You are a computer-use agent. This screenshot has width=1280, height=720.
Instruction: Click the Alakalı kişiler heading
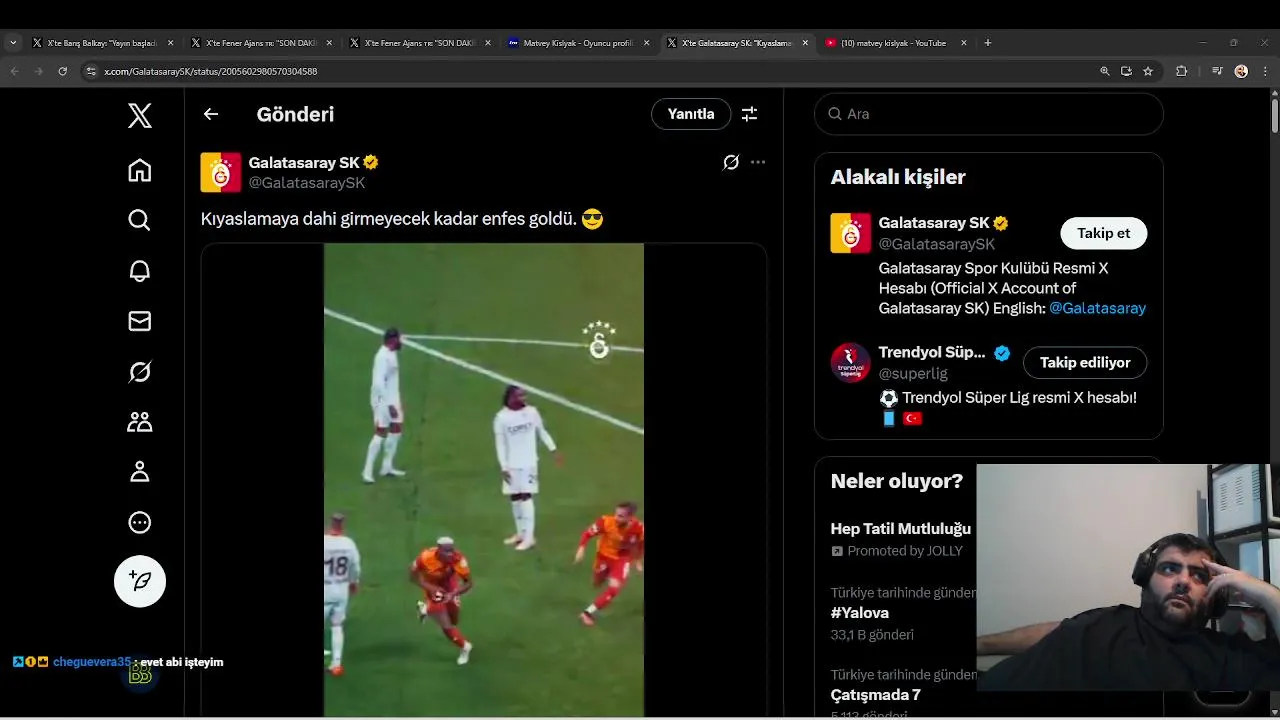pos(898,177)
